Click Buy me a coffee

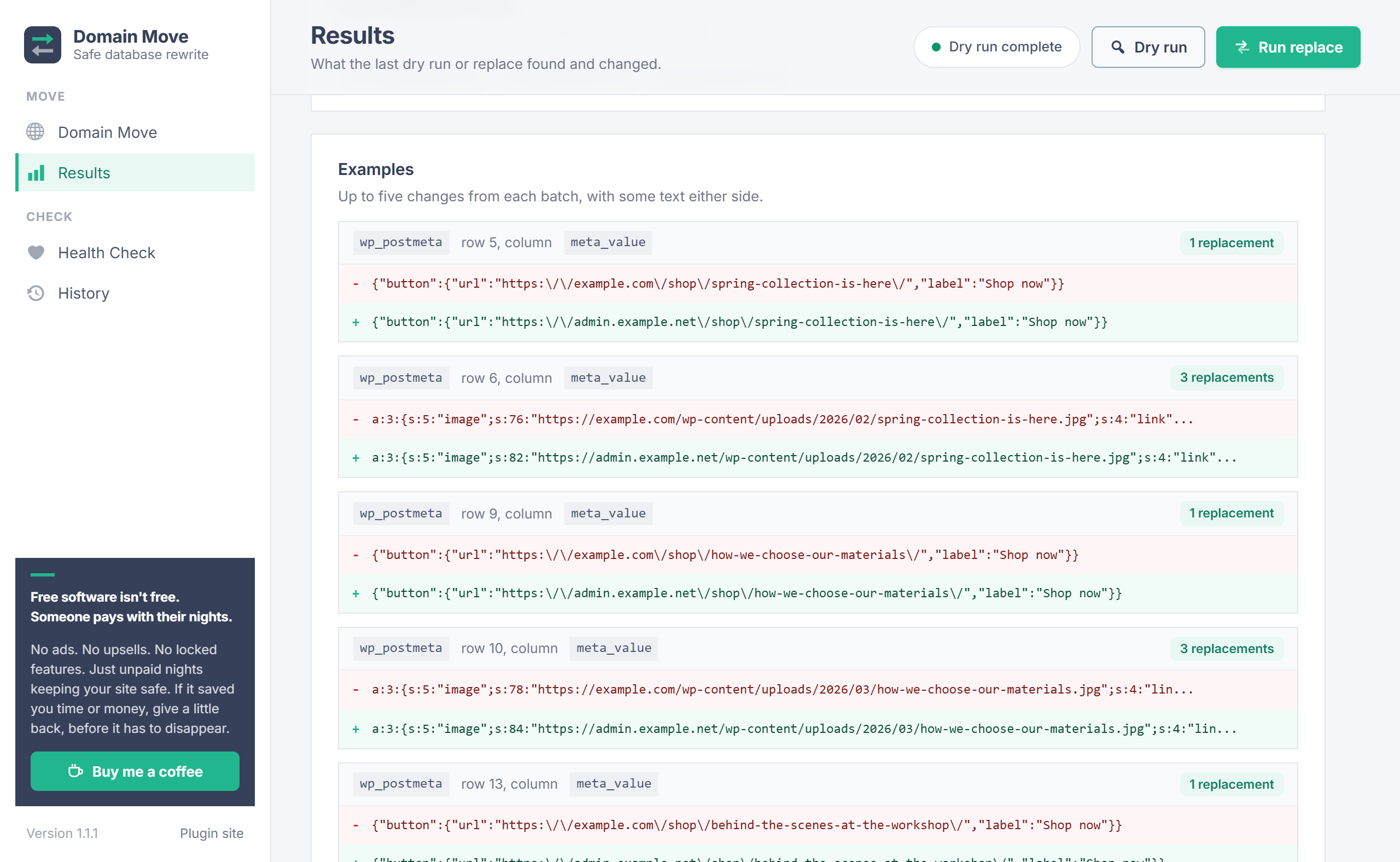[135, 771]
